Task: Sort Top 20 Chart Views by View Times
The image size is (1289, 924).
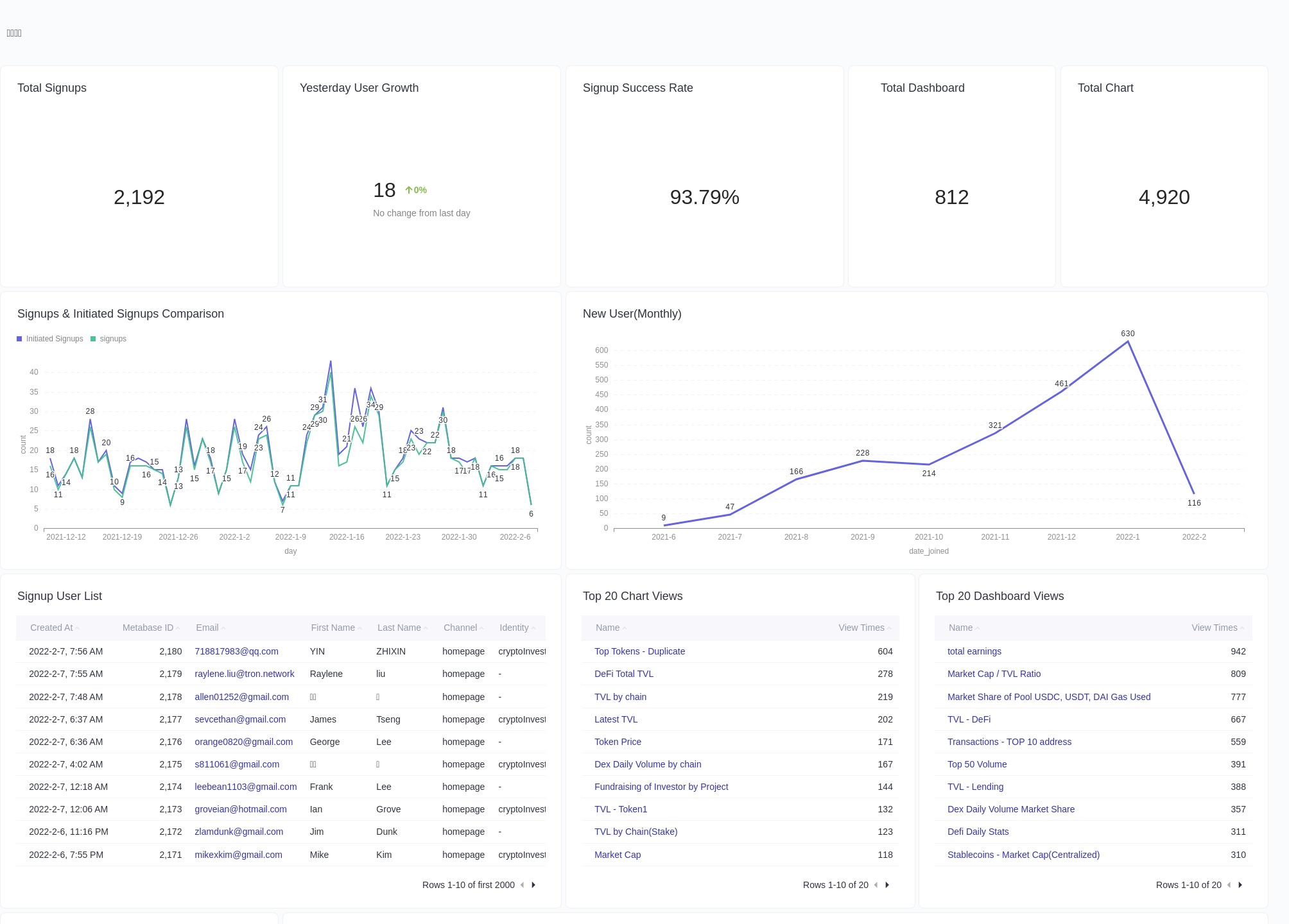Action: click(x=861, y=628)
